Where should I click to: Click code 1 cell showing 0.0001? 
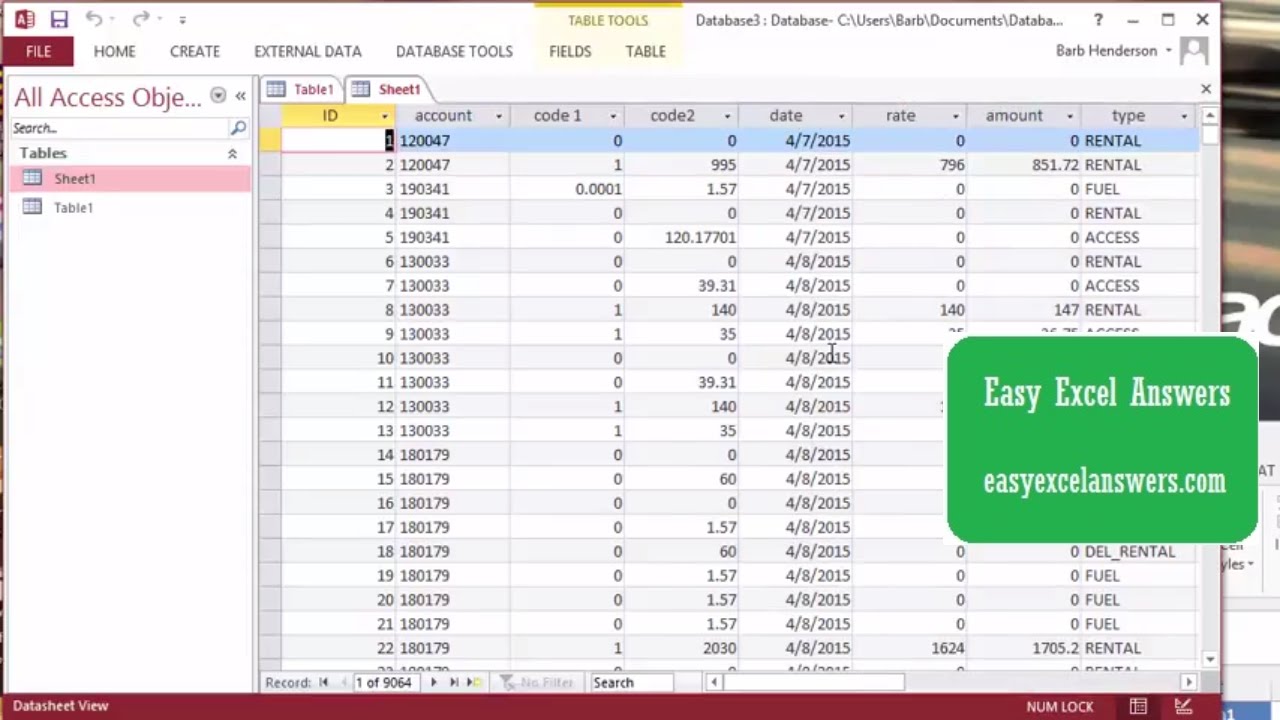click(567, 189)
